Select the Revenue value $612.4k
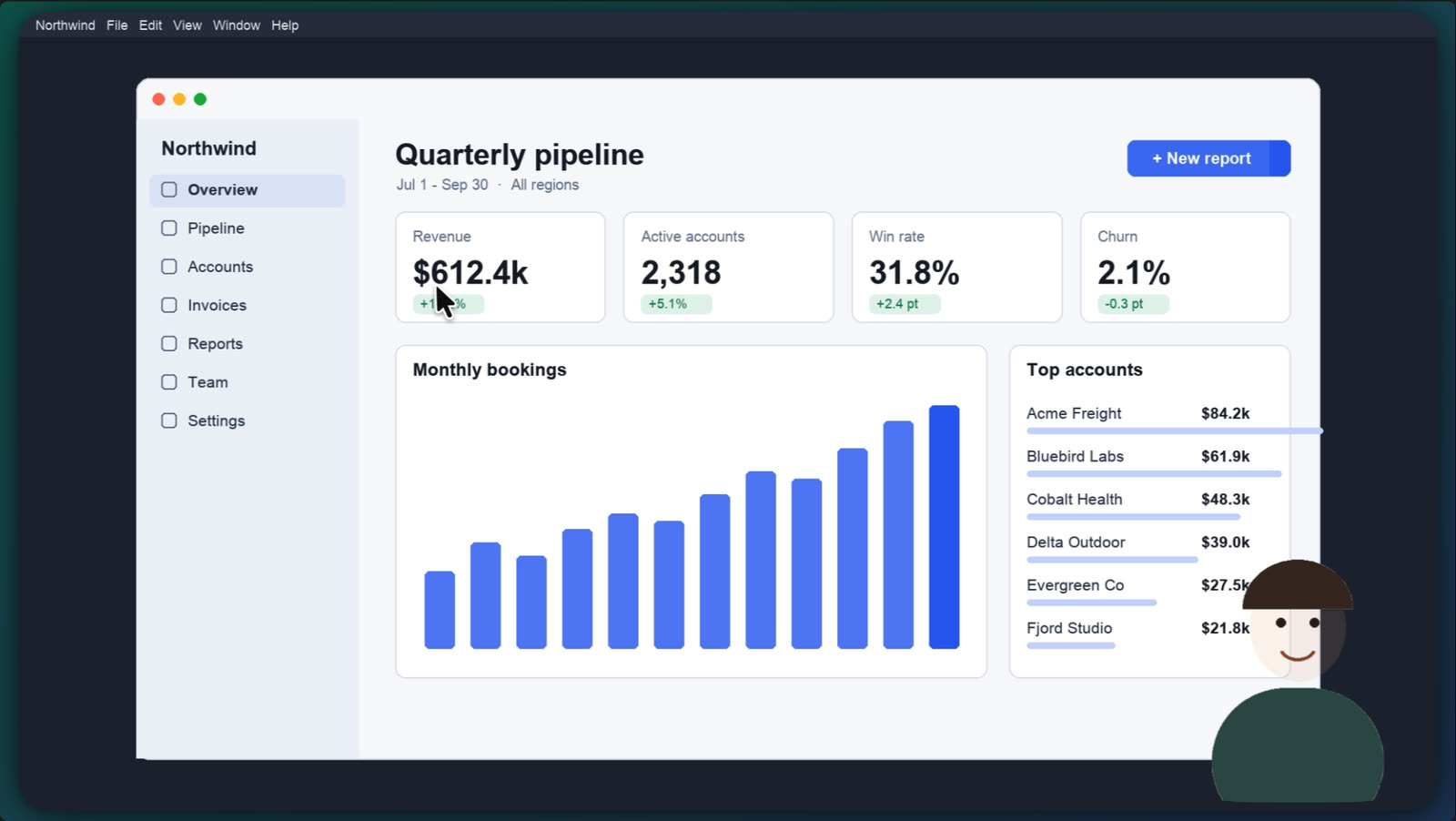This screenshot has height=821, width=1456. click(470, 272)
